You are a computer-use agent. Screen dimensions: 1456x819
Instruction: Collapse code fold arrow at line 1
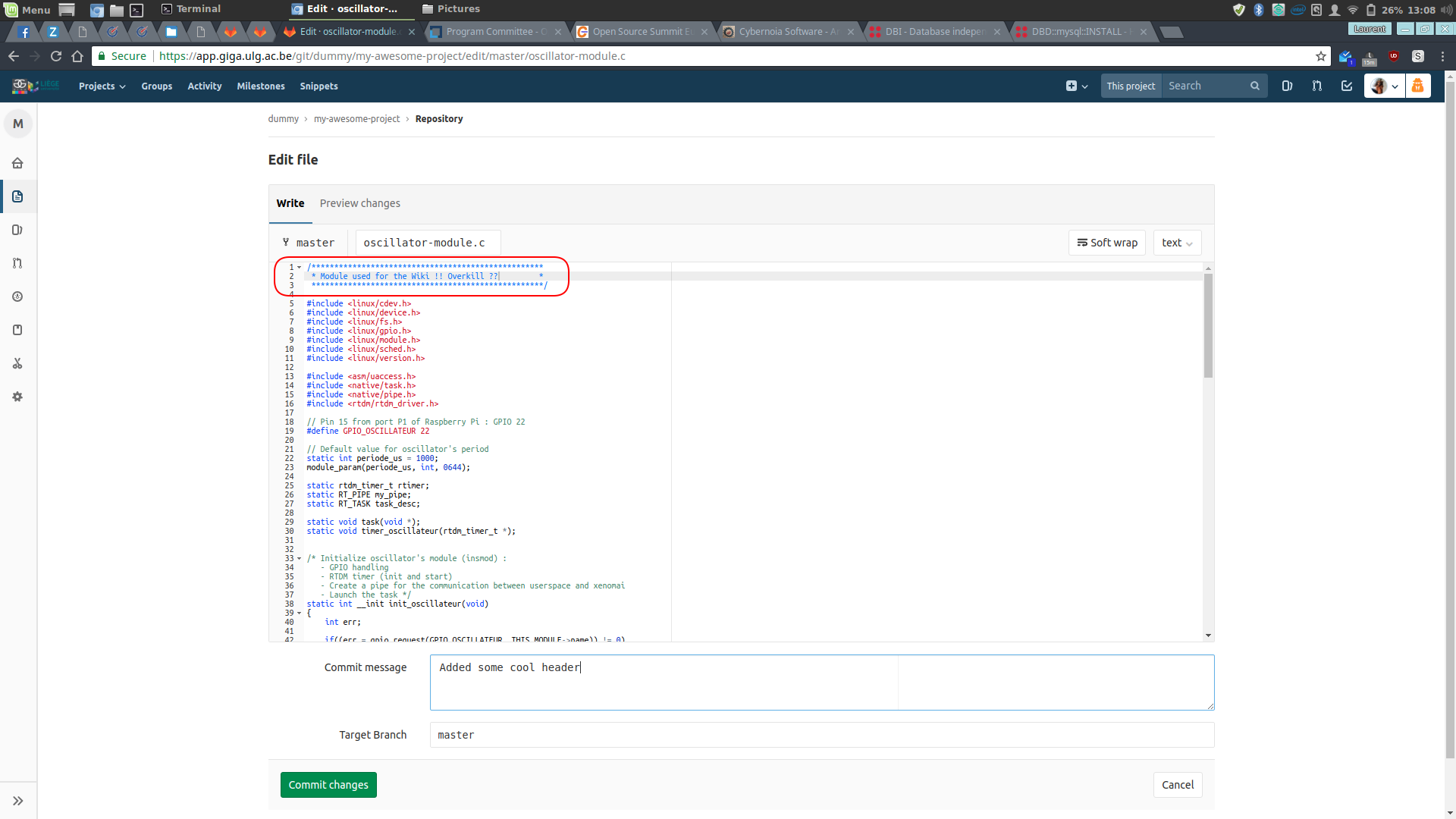[x=299, y=267]
